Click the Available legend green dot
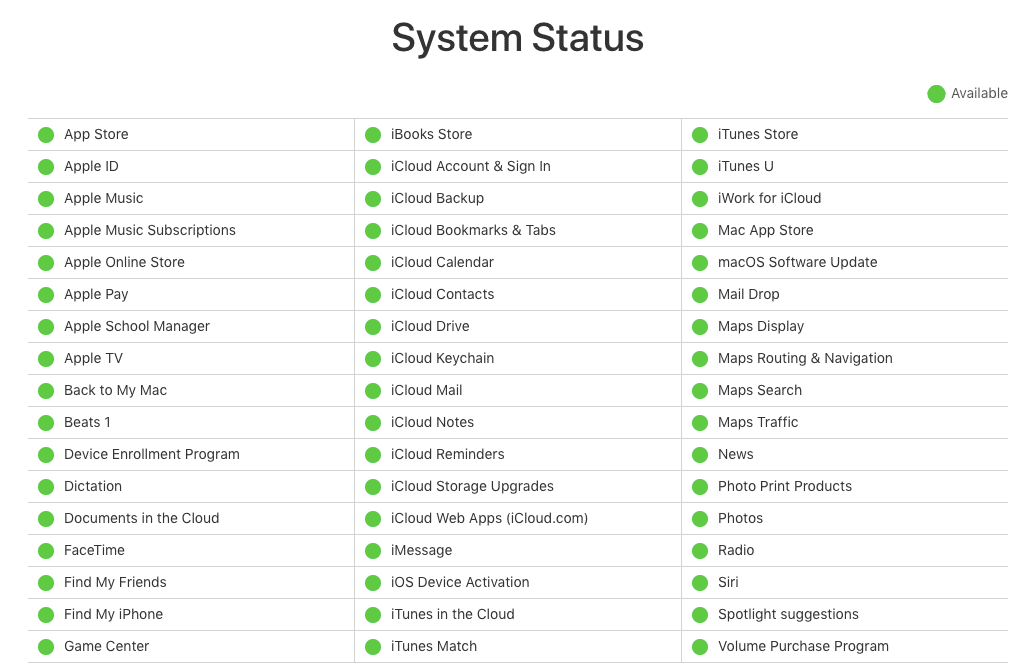The image size is (1024, 664). click(936, 94)
